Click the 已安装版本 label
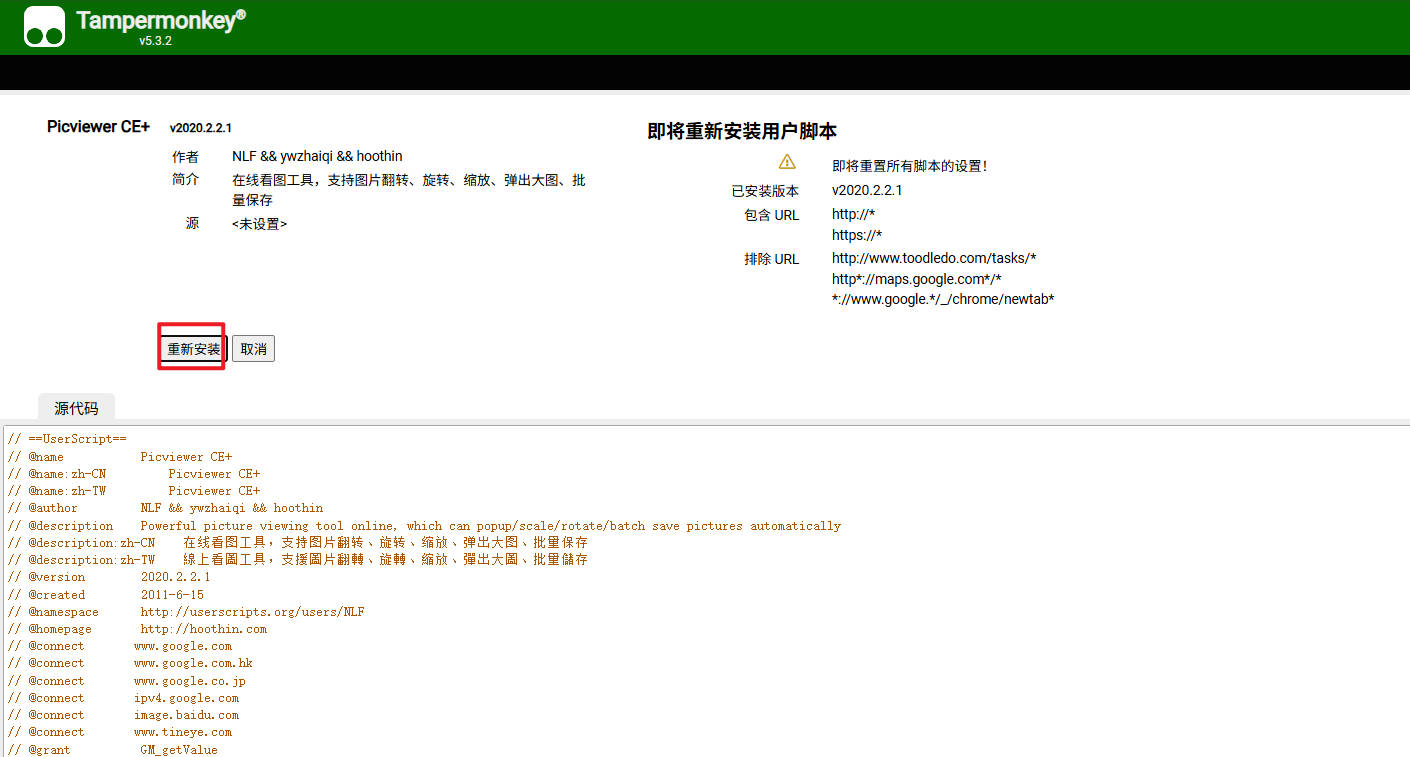Image resolution: width=1410 pixels, height=757 pixels. (765, 191)
